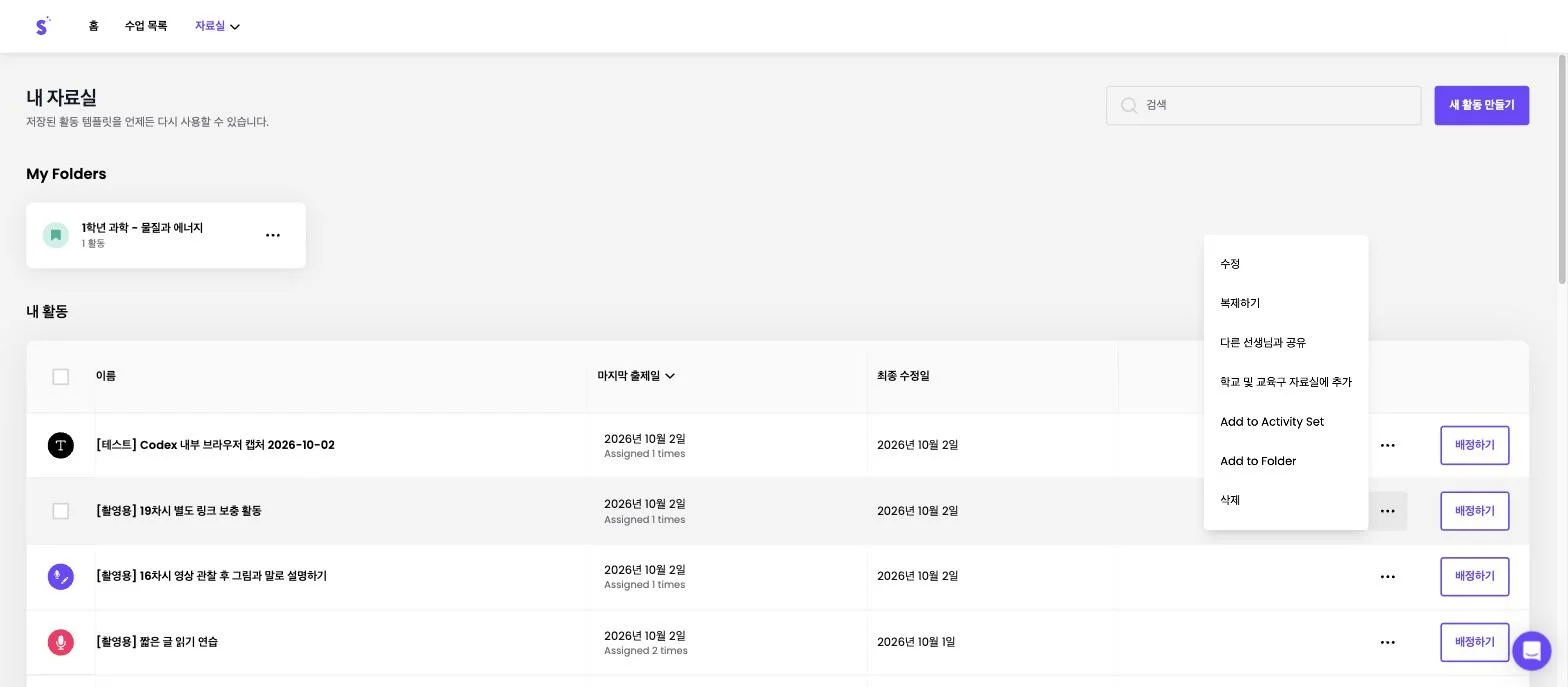Open [촬영용] 19차시 별도 링크 보충 활동
Viewport: 1568px width, 687px height.
(x=178, y=511)
